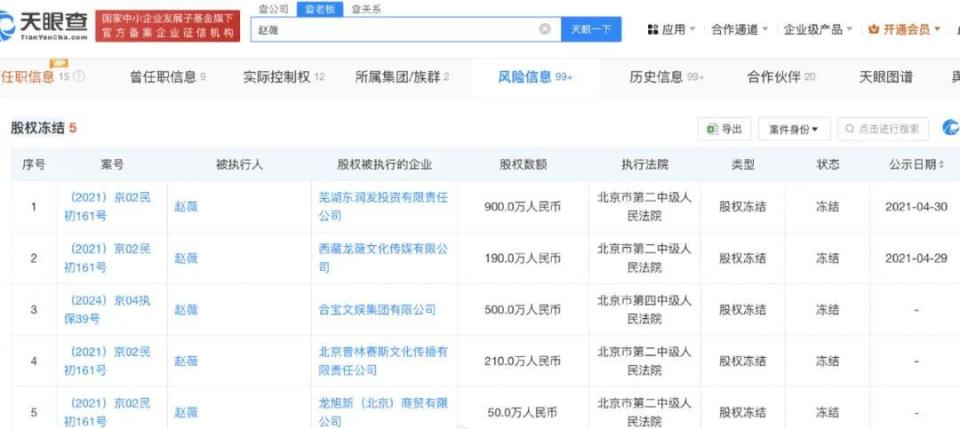Click the 50.0万人民币 amount cell
Viewport: 960px width, 429px height.
(522, 412)
